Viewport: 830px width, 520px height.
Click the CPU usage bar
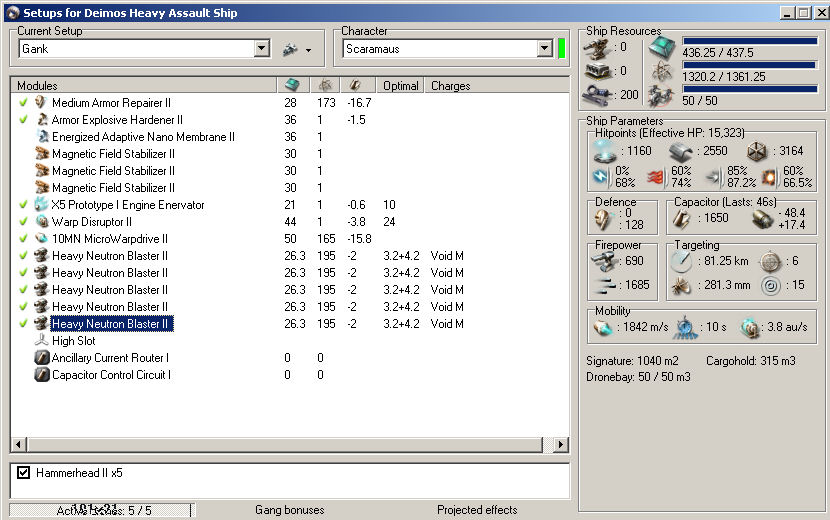point(750,41)
